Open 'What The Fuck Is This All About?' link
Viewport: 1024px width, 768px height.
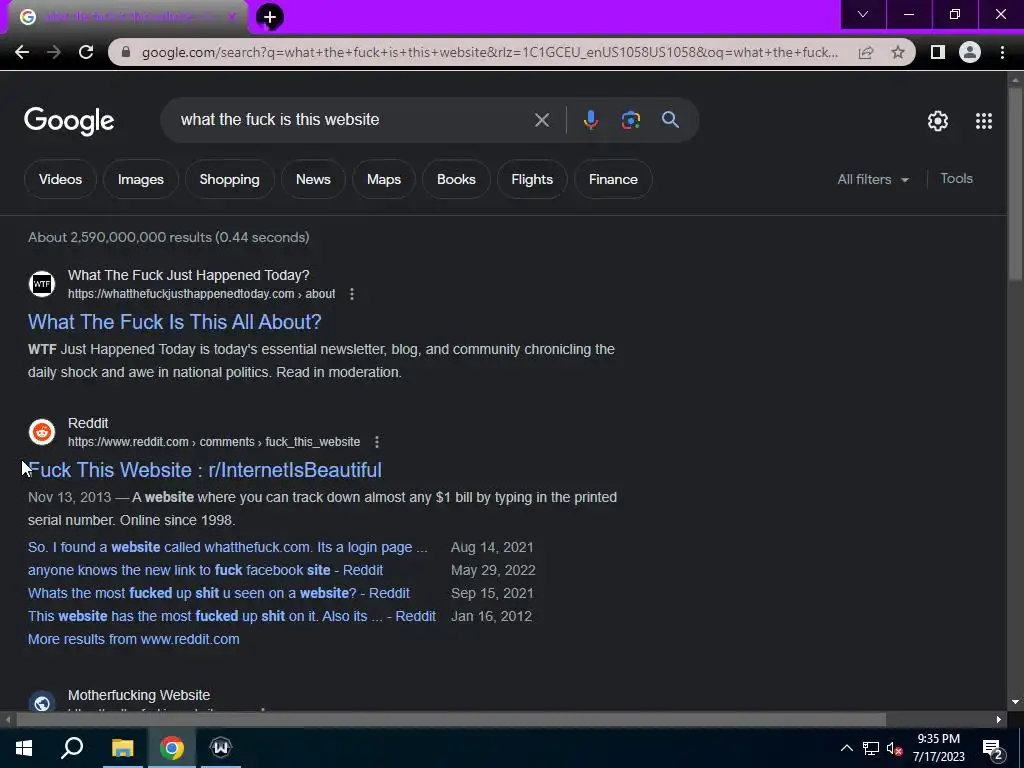(x=174, y=322)
